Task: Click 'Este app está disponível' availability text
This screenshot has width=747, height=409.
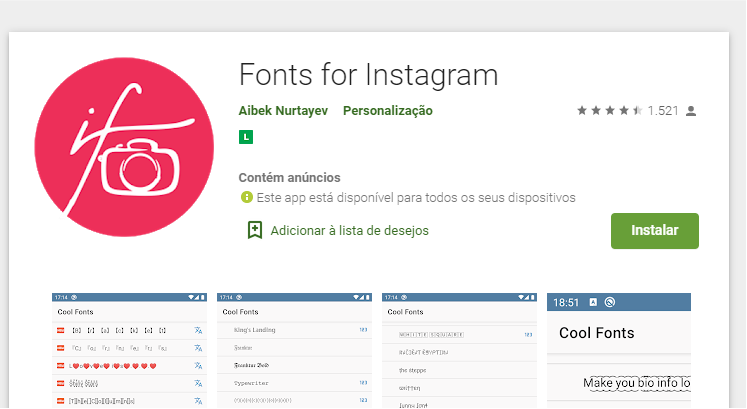Action: [x=416, y=198]
